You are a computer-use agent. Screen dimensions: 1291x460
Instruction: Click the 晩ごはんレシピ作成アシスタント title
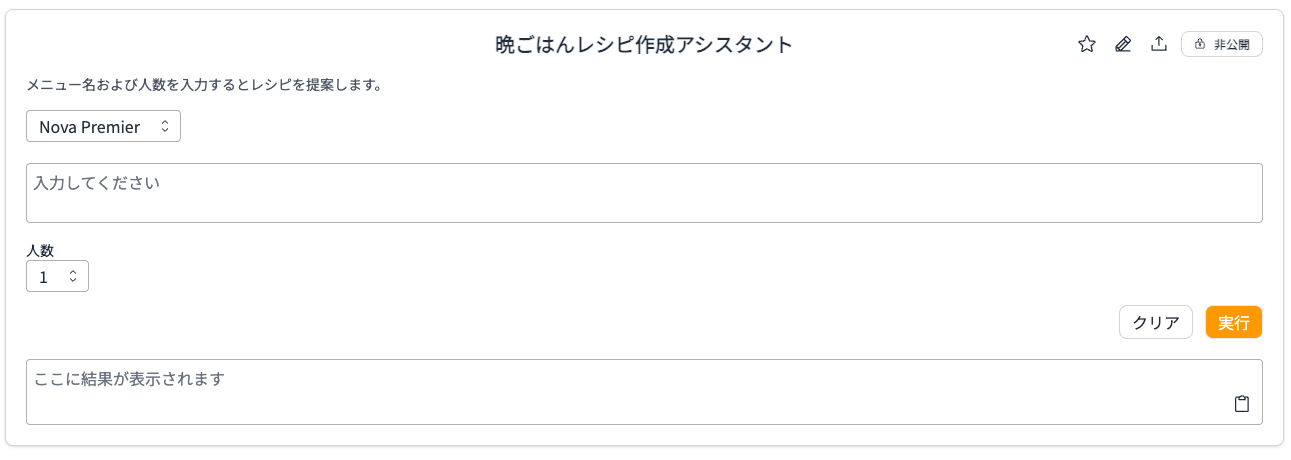[x=644, y=44]
